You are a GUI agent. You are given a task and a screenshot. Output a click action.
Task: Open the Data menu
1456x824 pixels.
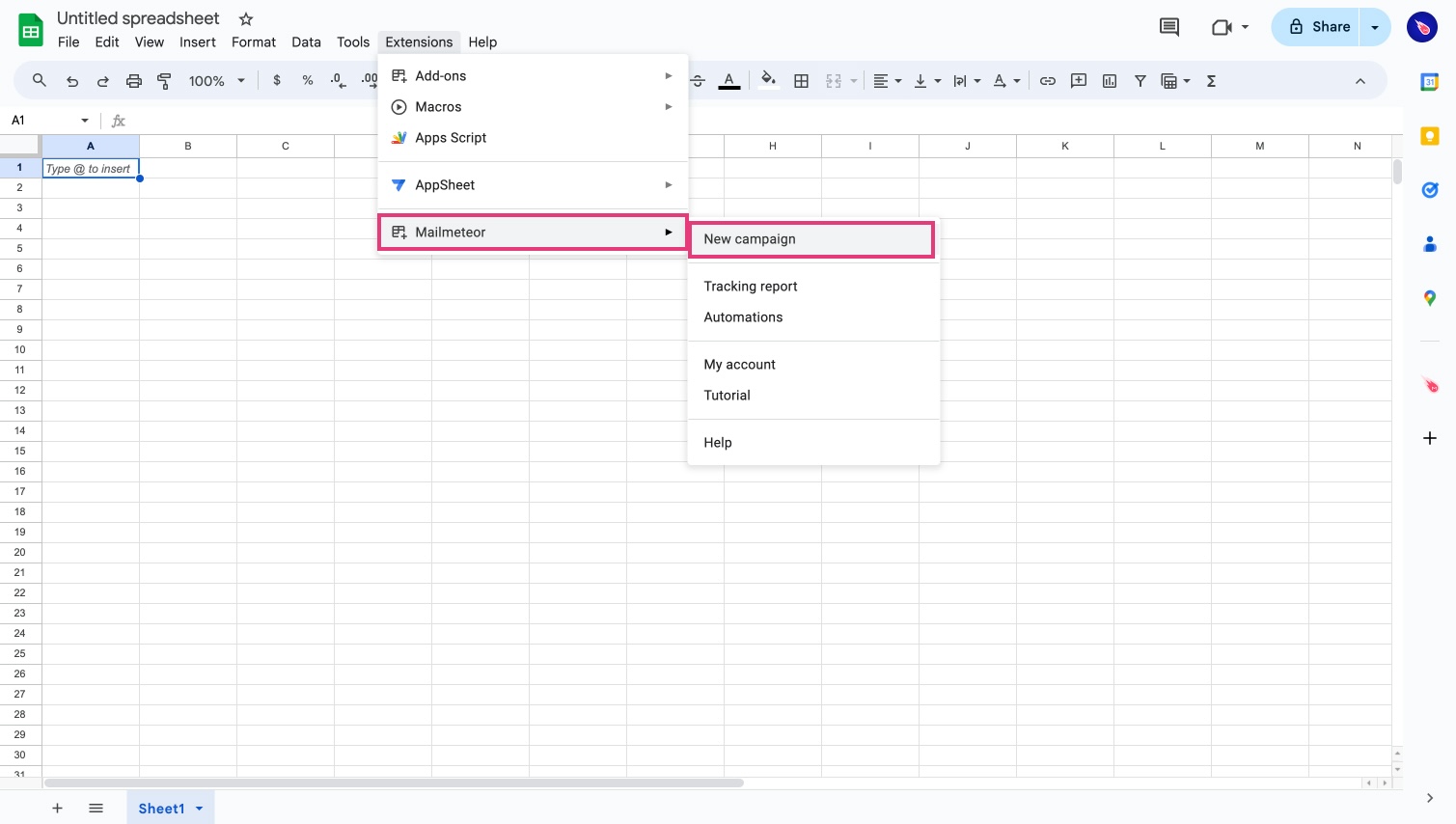pyautogui.click(x=306, y=42)
